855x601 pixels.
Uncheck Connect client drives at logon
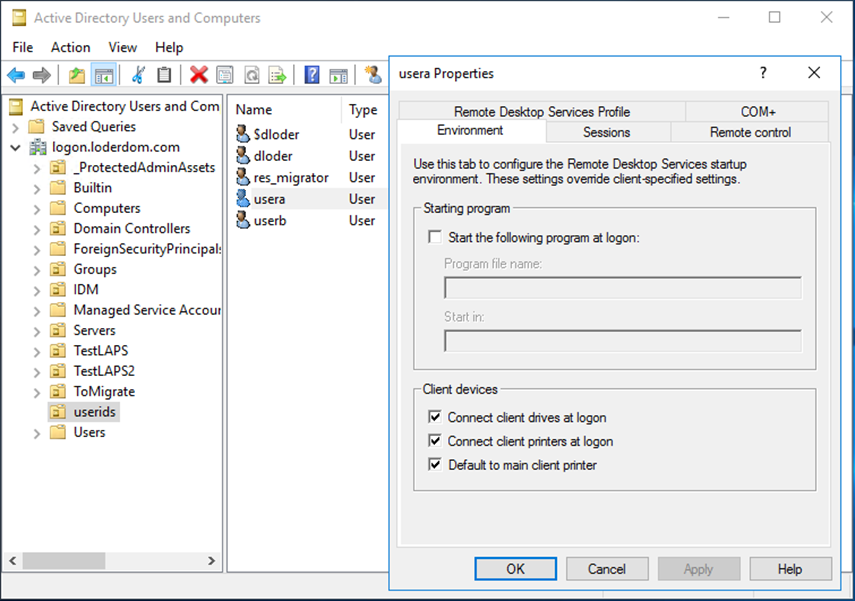click(435, 417)
